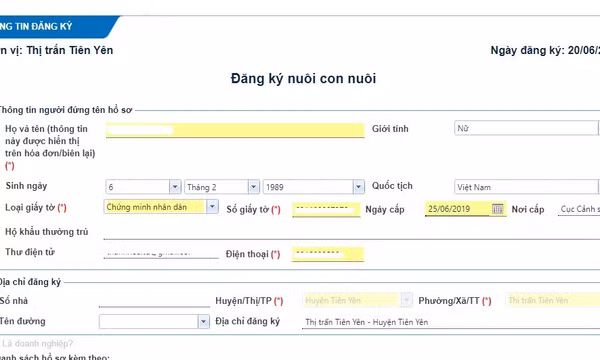The height and width of the screenshot is (360, 600).
Task: Click the Ngày đăng ký date text
Action: pyautogui.click(x=545, y=50)
